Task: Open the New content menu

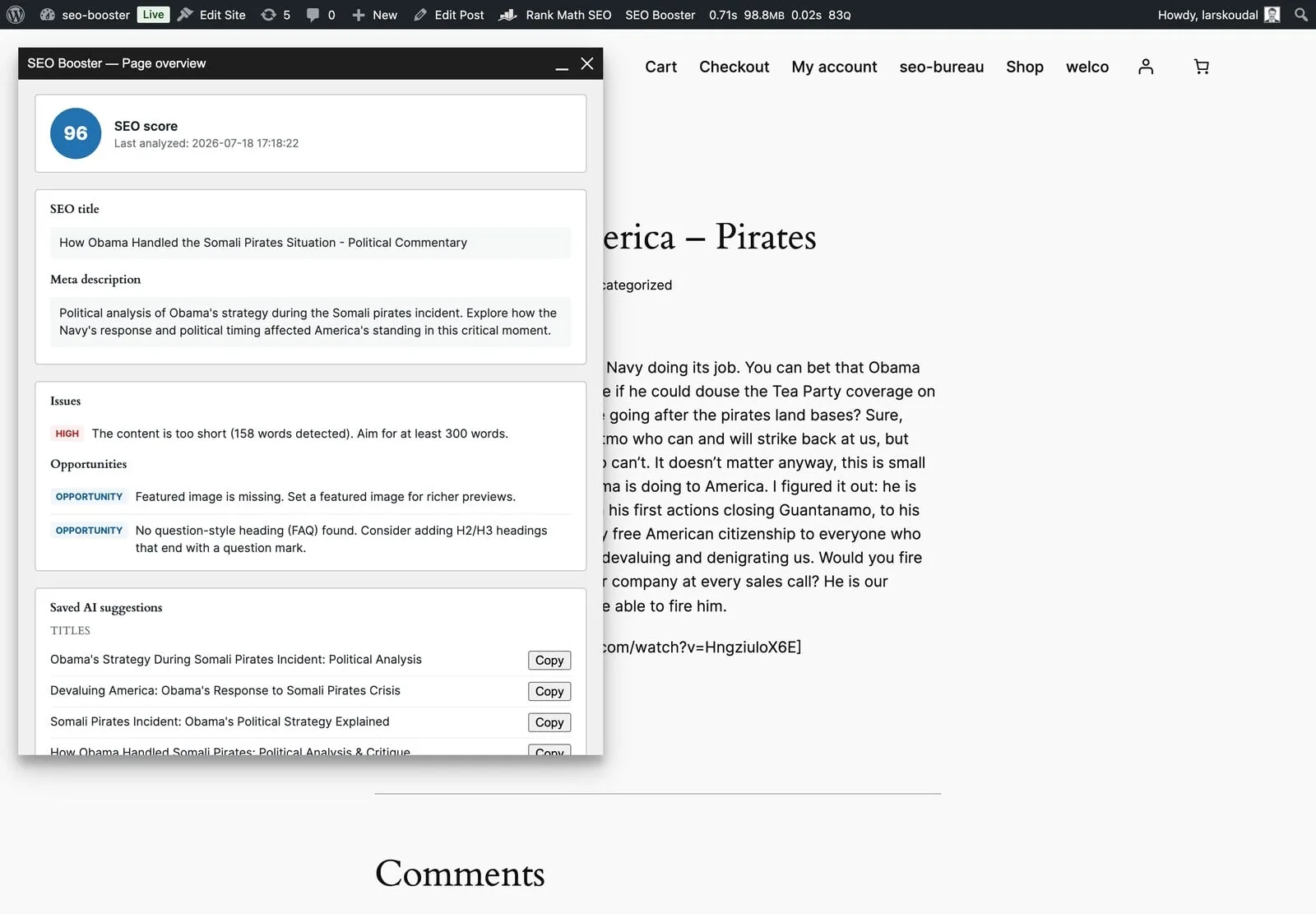Action: point(375,15)
